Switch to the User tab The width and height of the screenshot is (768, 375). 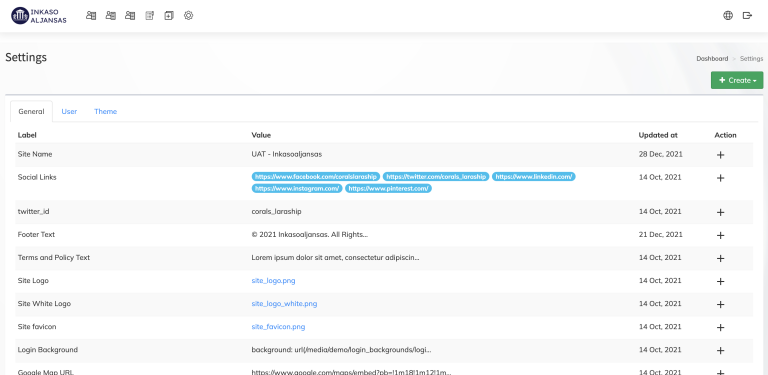point(69,112)
